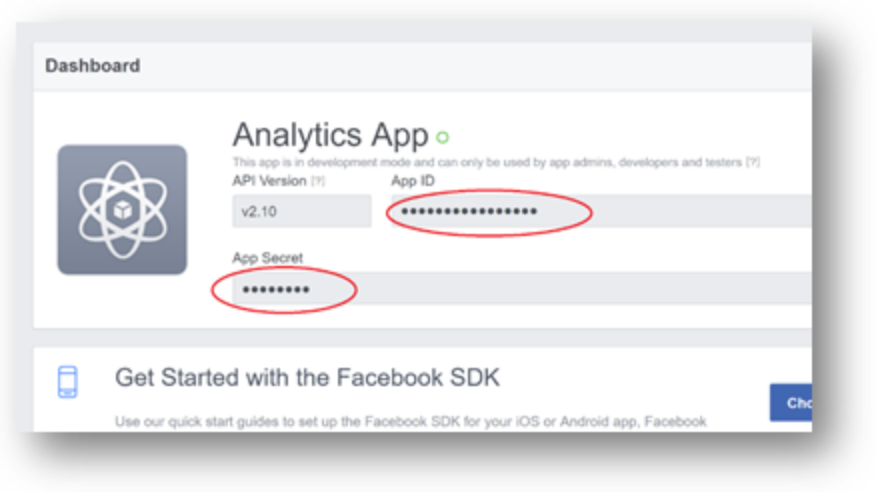Select the masked App ID field
Viewport: 876px width, 492px height.
tap(601, 211)
